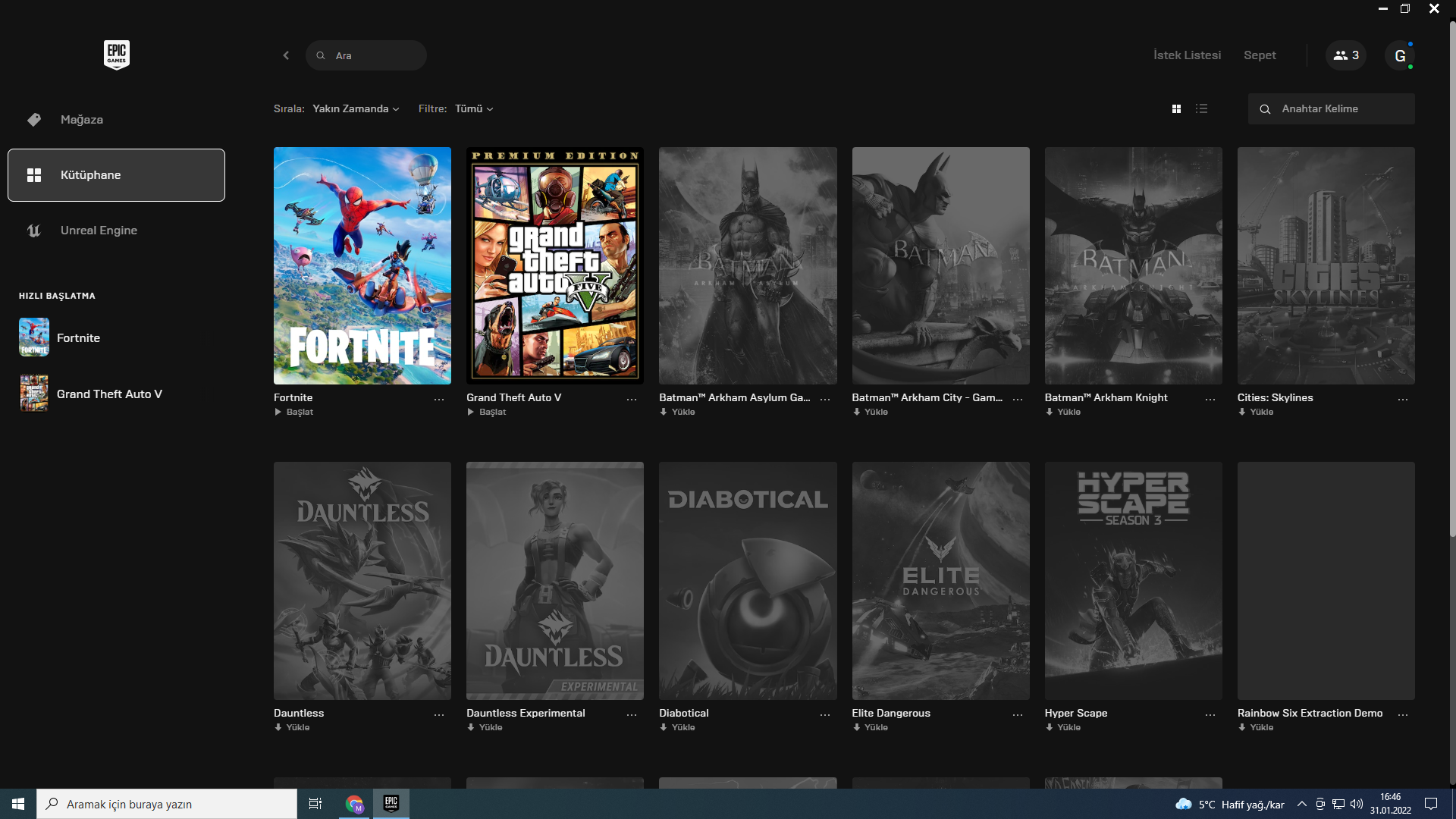
Task: Click Yükle under Dauntless
Action: [x=292, y=727]
